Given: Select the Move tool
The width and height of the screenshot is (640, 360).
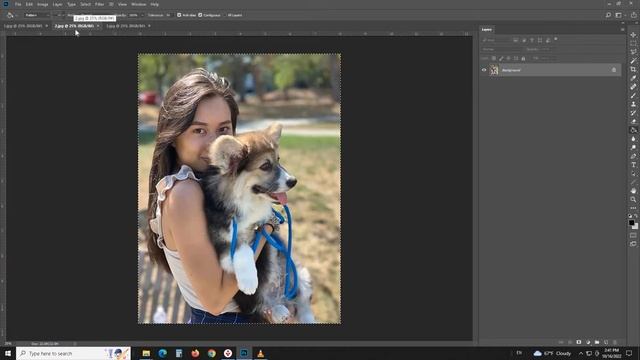Looking at the screenshot, I should pyautogui.click(x=633, y=35).
